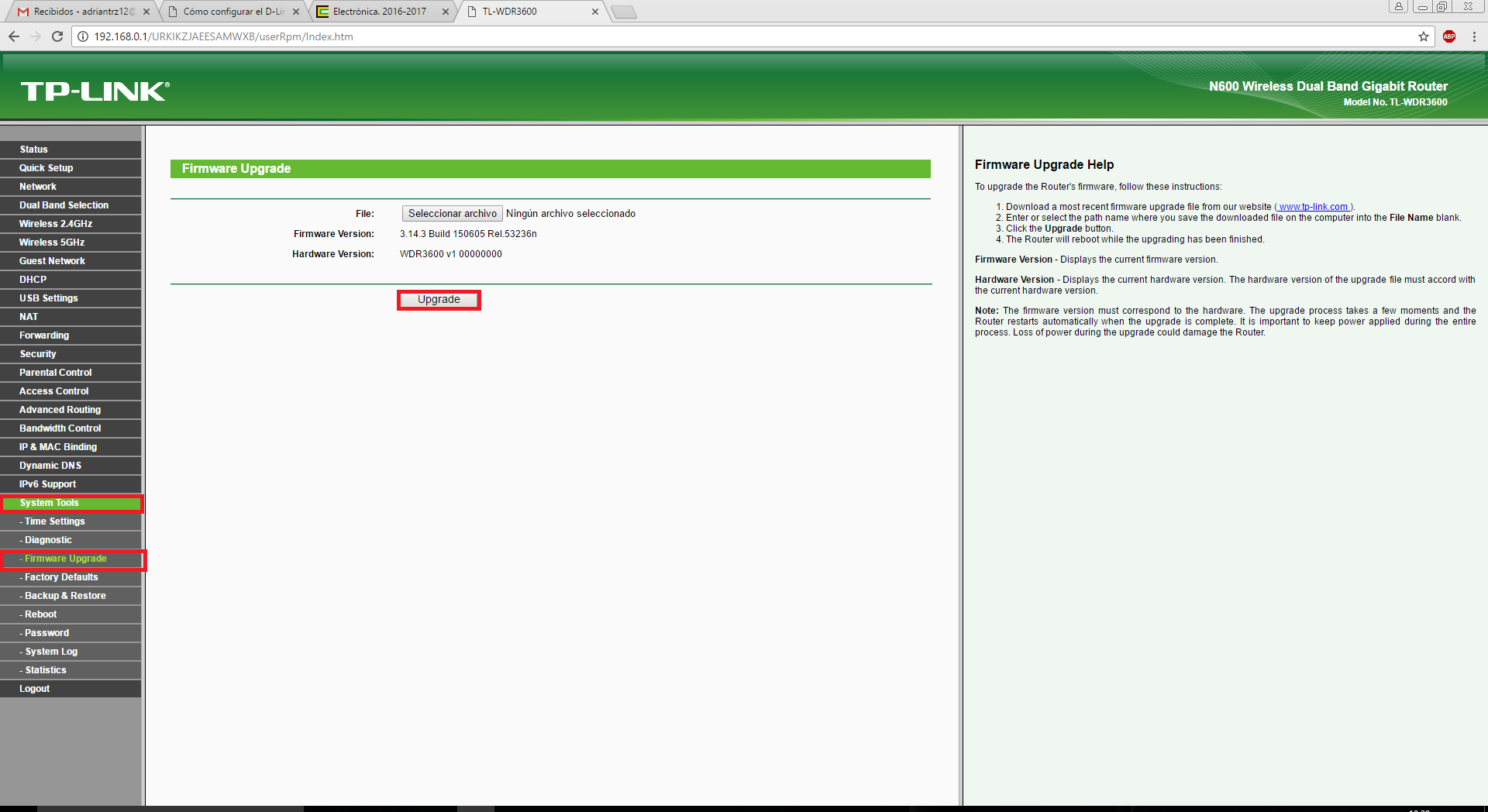Click hardware version WDR3600 v1 text
This screenshot has height=812, width=1488.
click(x=451, y=254)
